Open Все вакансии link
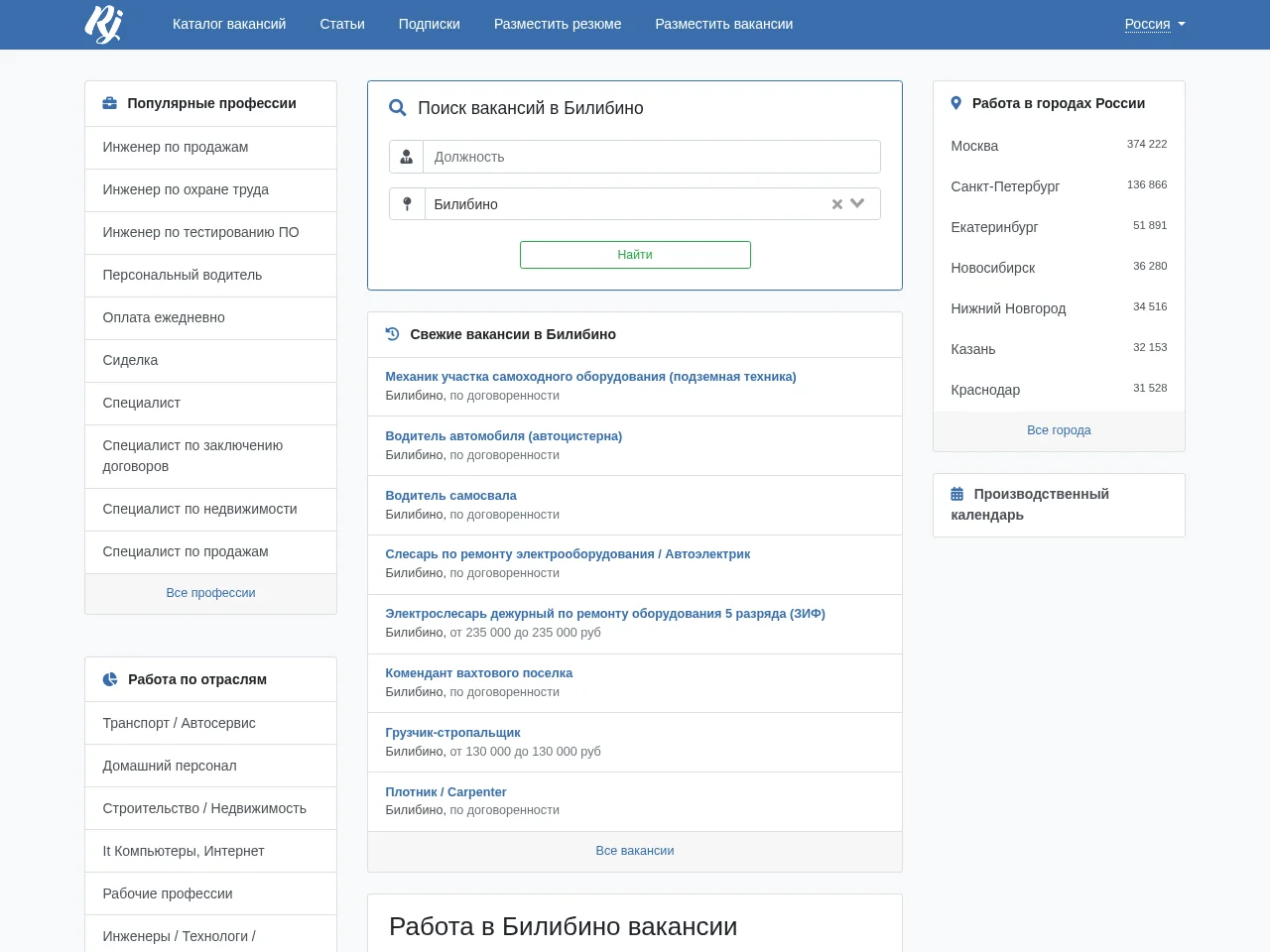Viewport: 1270px width, 952px height. coord(635,851)
